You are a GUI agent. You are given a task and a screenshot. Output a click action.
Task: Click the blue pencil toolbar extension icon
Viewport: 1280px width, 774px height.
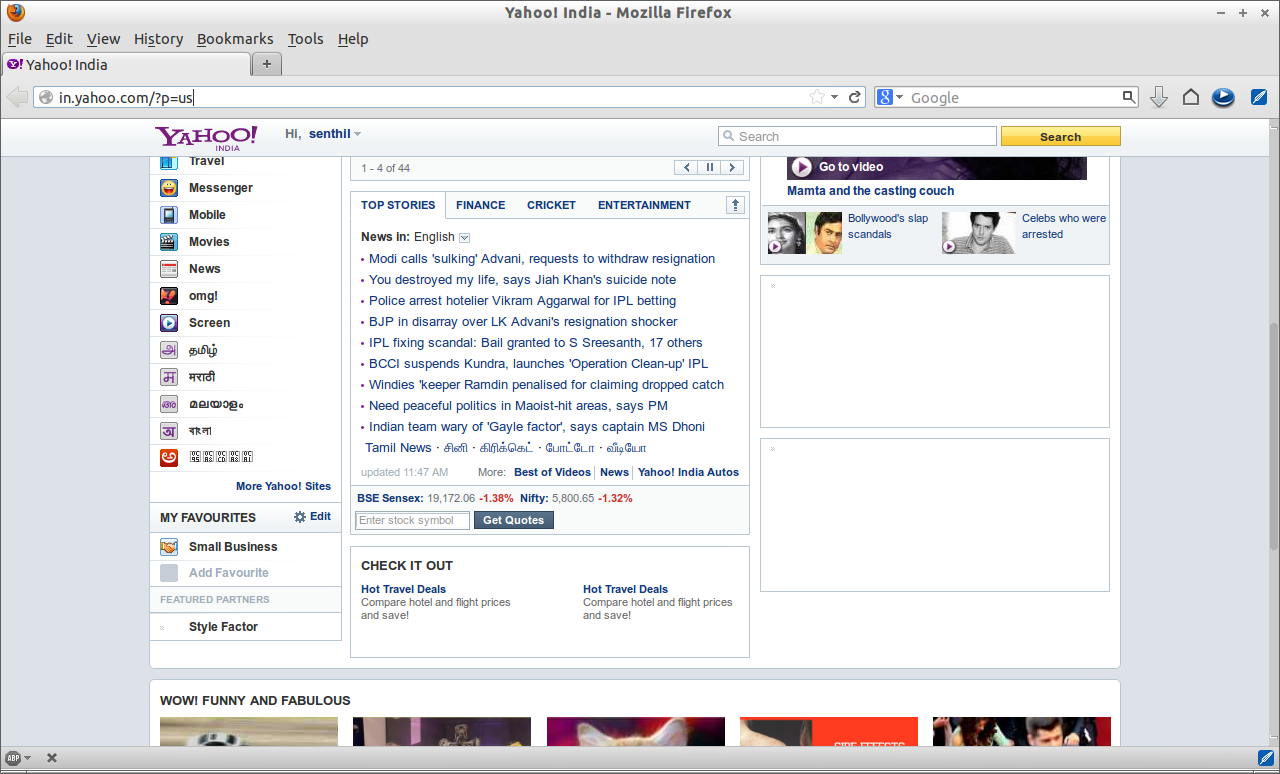[x=1259, y=97]
